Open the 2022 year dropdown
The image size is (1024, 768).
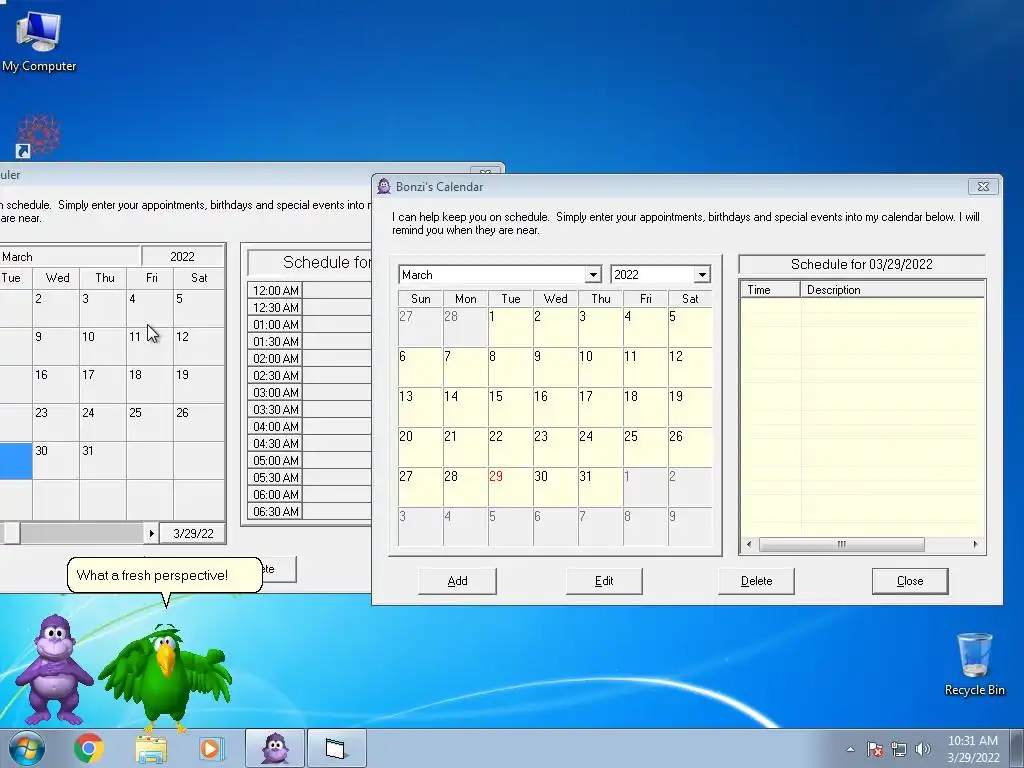(702, 274)
